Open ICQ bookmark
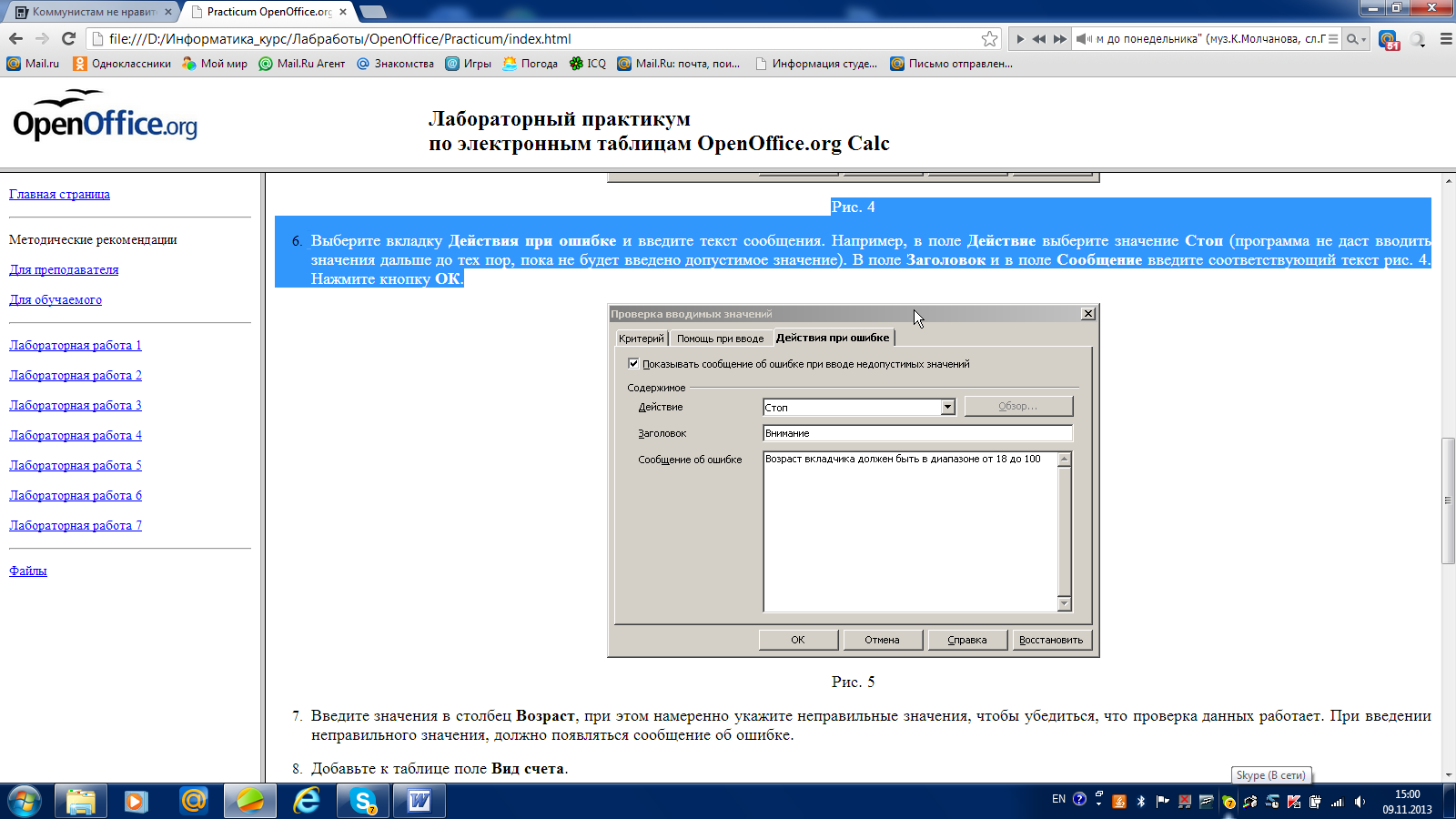The height and width of the screenshot is (819, 1456). coord(588,64)
